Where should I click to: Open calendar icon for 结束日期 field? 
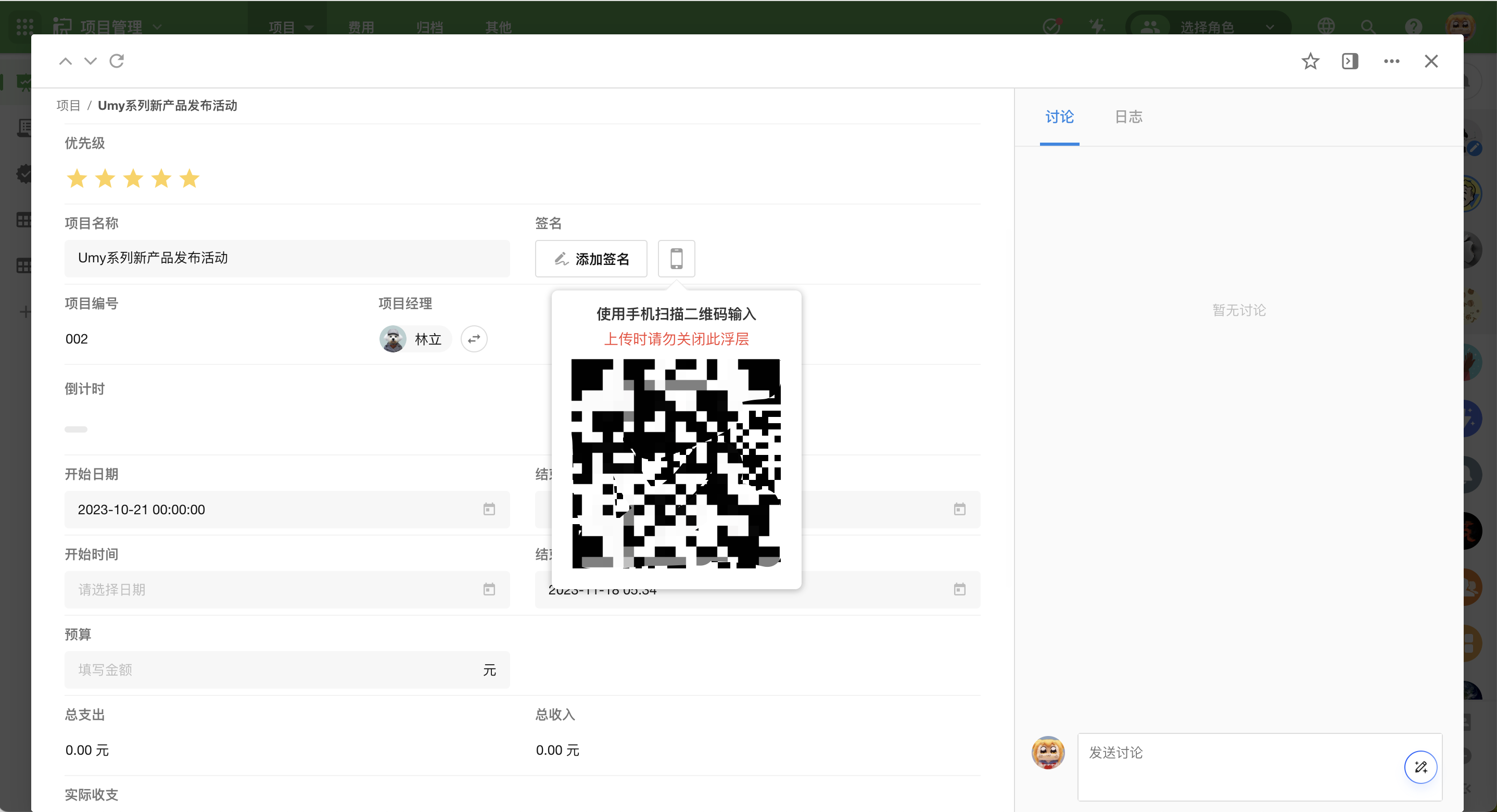(959, 510)
